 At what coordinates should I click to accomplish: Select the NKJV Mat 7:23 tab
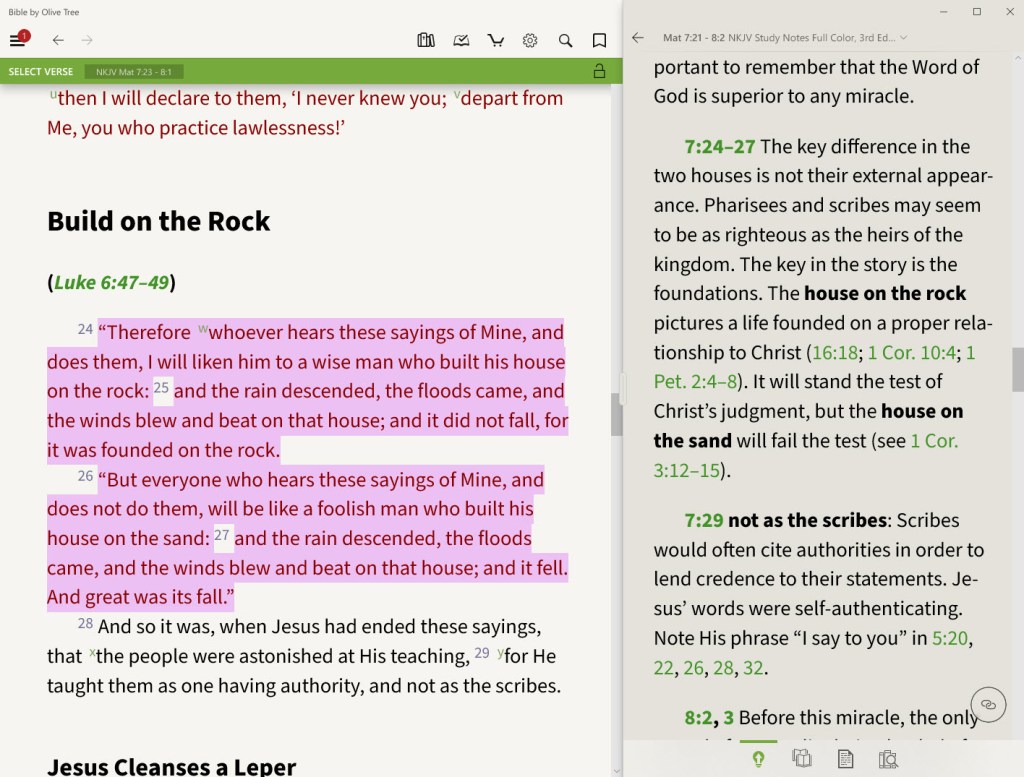(x=134, y=71)
